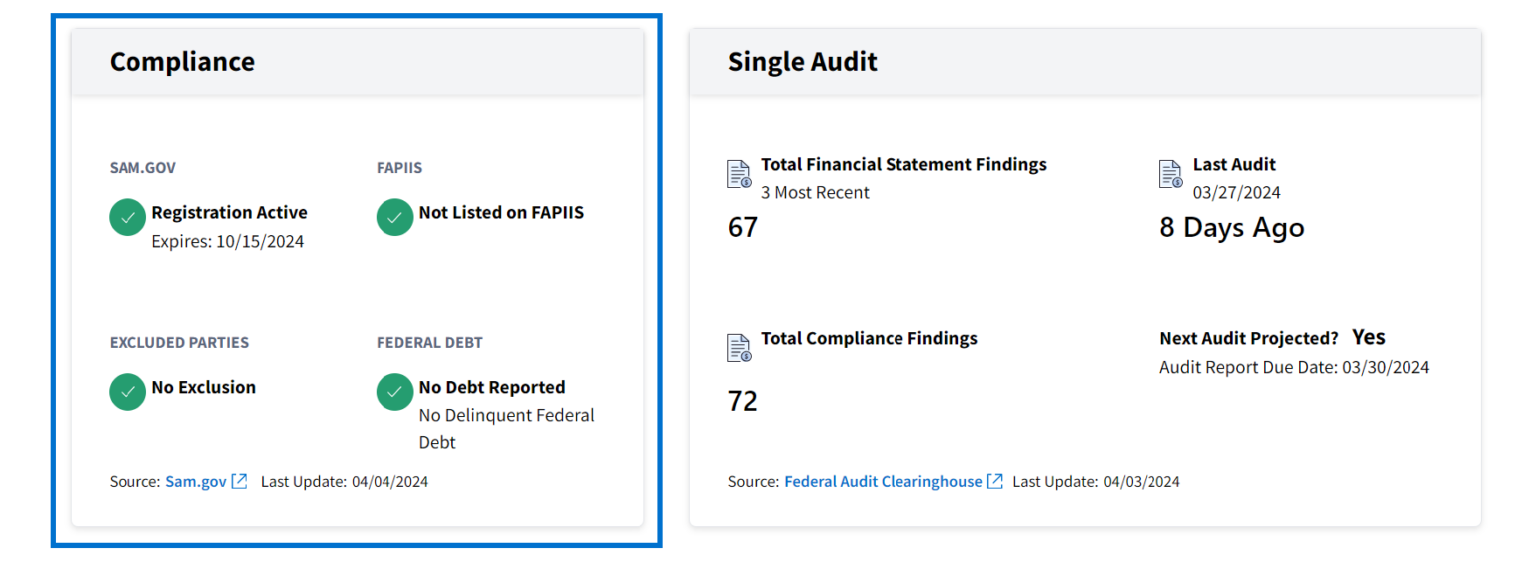Click the green checkmark beside No Exclusion
The width and height of the screenshot is (1536, 569).
127,392
